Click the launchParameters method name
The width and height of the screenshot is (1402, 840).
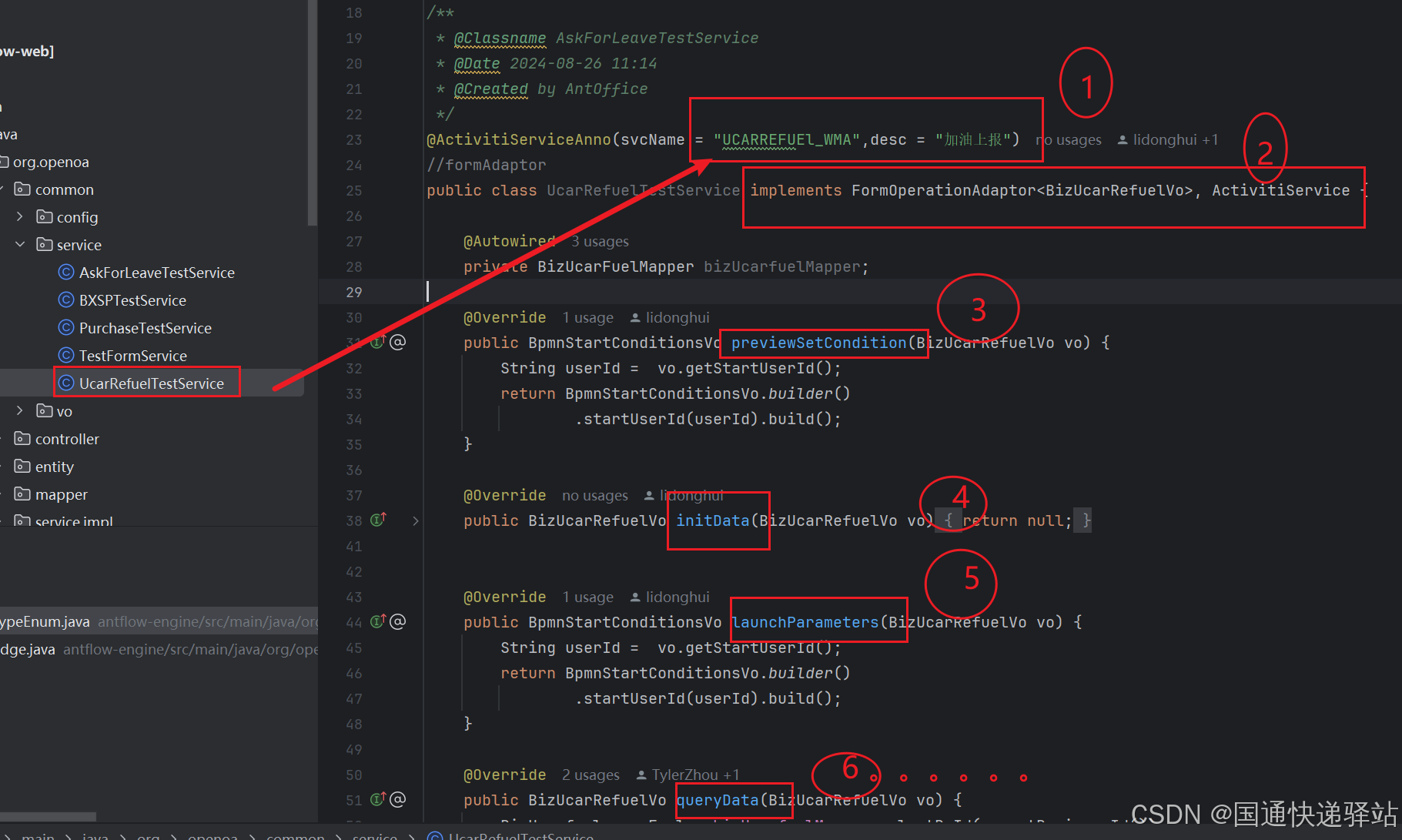805,622
